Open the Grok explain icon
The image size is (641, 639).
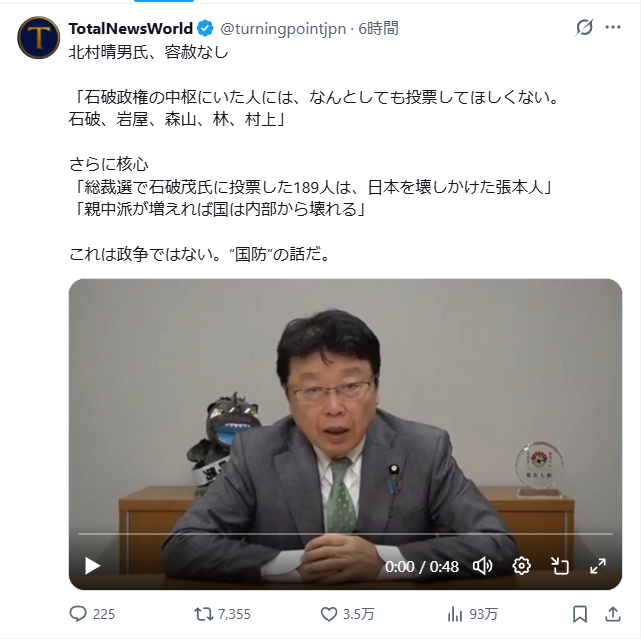pos(584,27)
